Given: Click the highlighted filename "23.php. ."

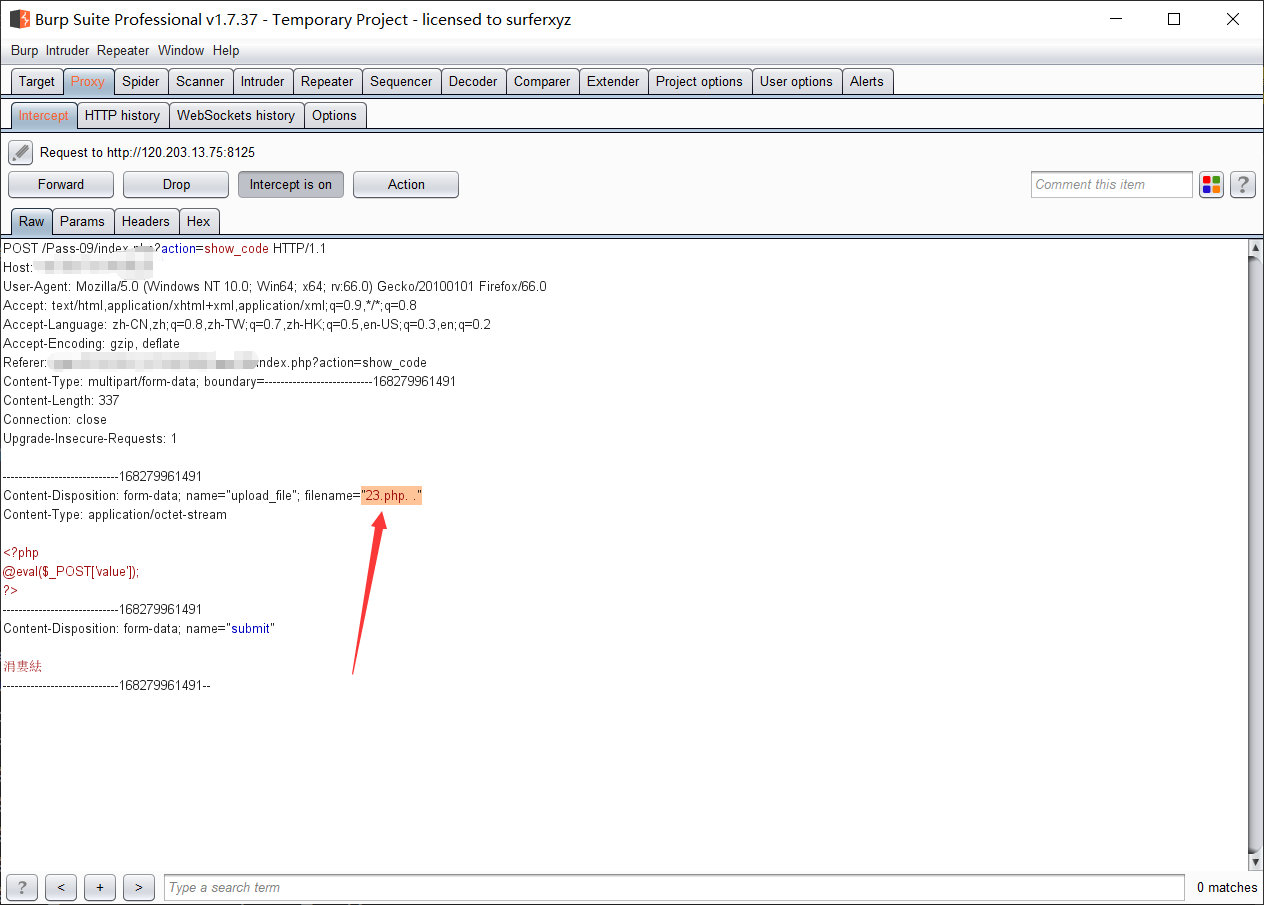Looking at the screenshot, I should (x=391, y=496).
